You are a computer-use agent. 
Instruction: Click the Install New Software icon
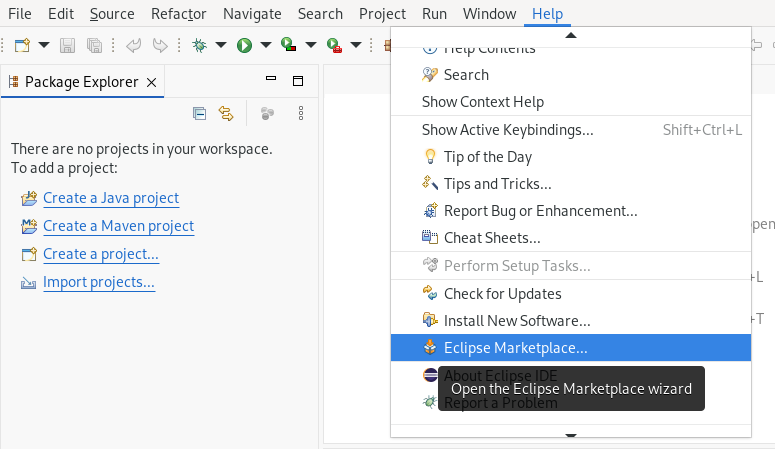[430, 320]
